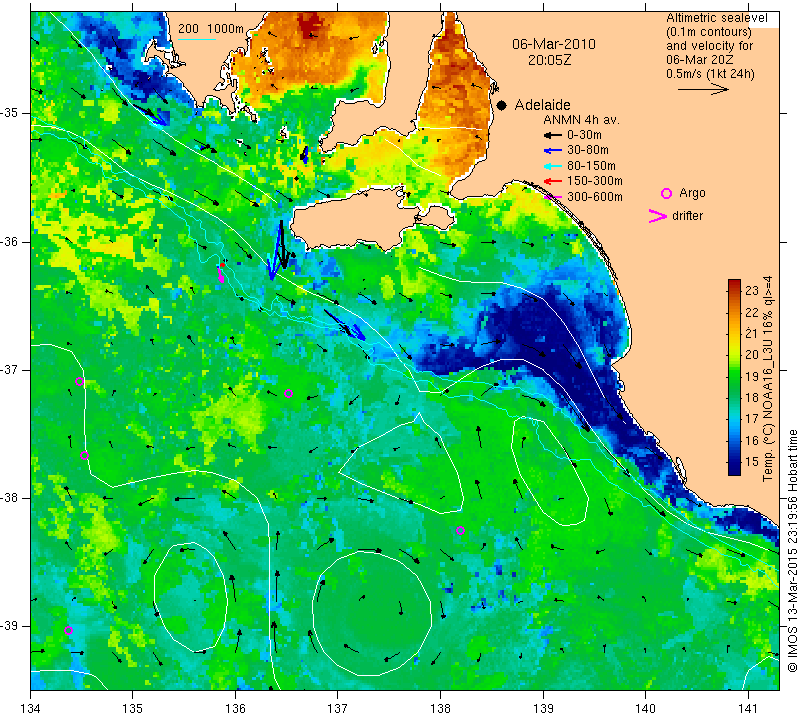Click the longitude axis label 139
This screenshot has height=720, width=800.
coord(543,708)
